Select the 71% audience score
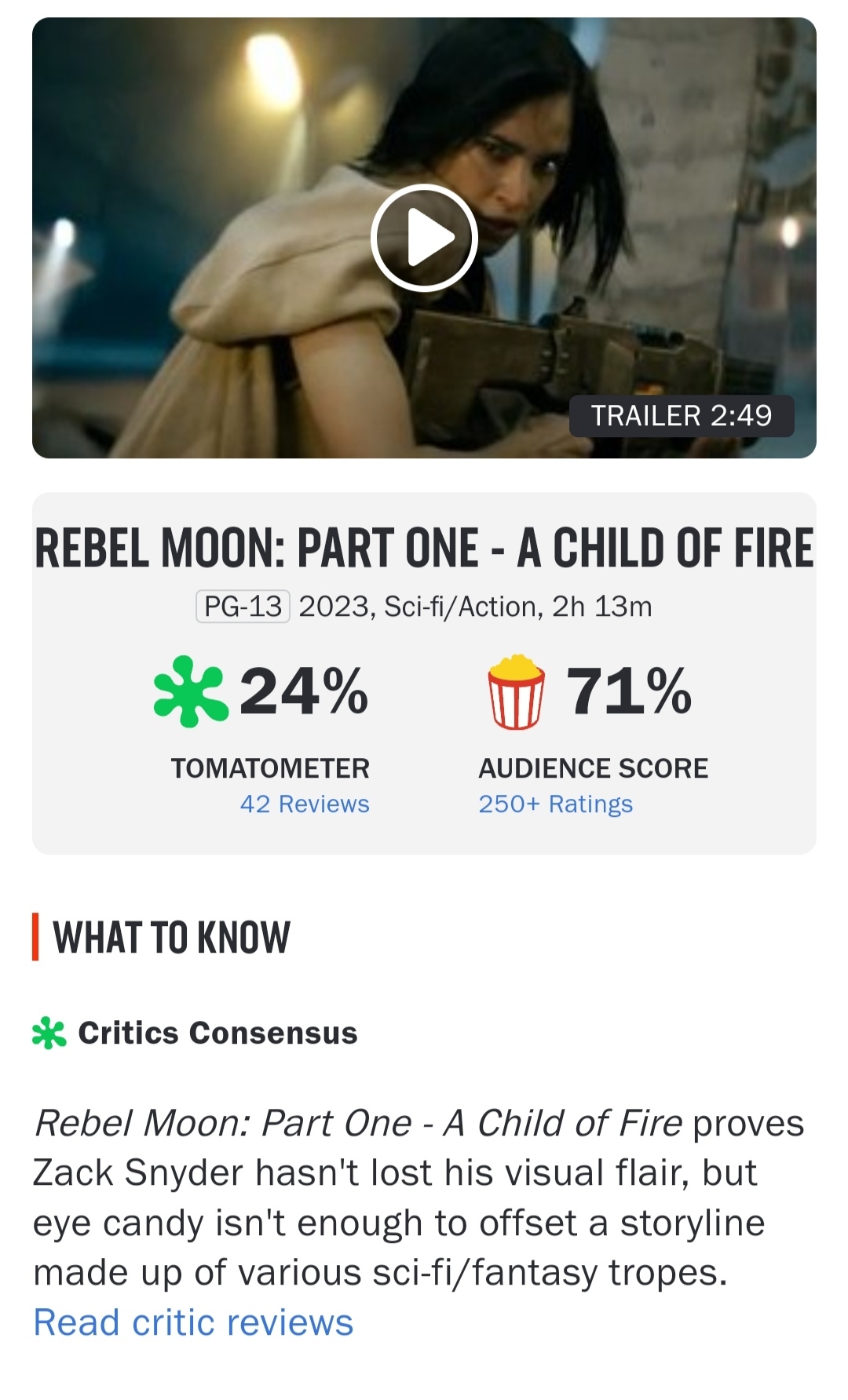The image size is (848, 1400). pyautogui.click(x=629, y=691)
